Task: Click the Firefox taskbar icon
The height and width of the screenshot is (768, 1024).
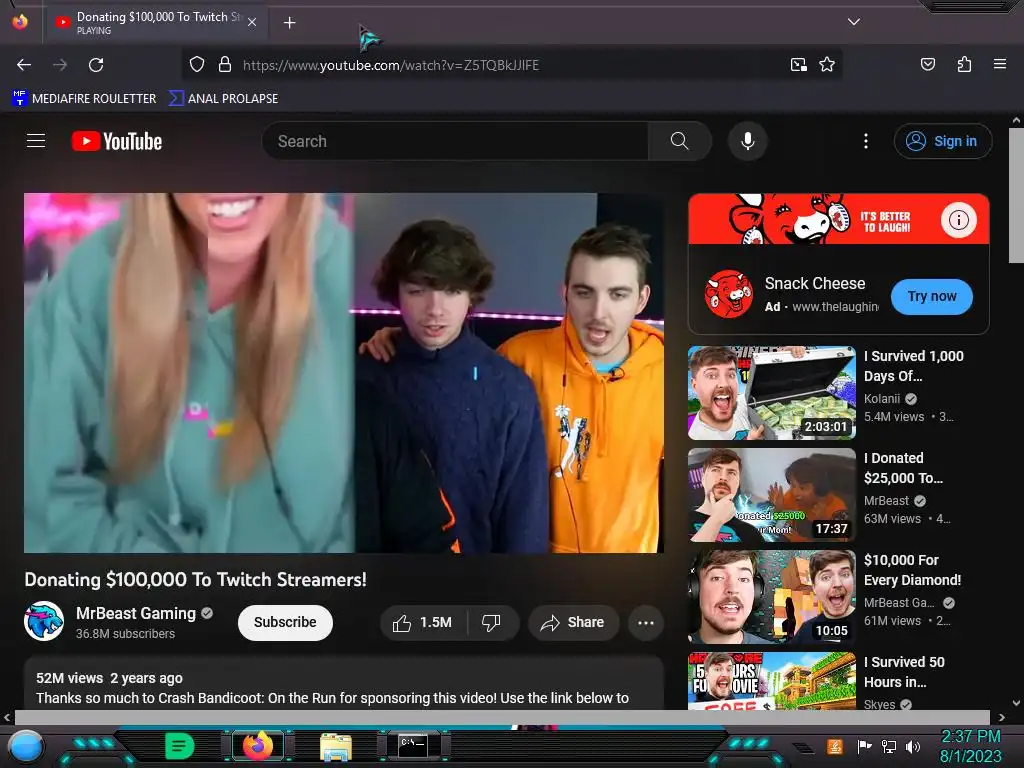Action: pos(258,745)
